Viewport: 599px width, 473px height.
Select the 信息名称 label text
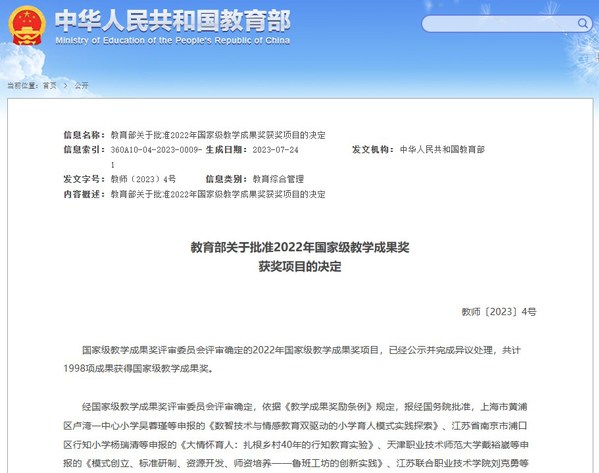pyautogui.click(x=84, y=135)
